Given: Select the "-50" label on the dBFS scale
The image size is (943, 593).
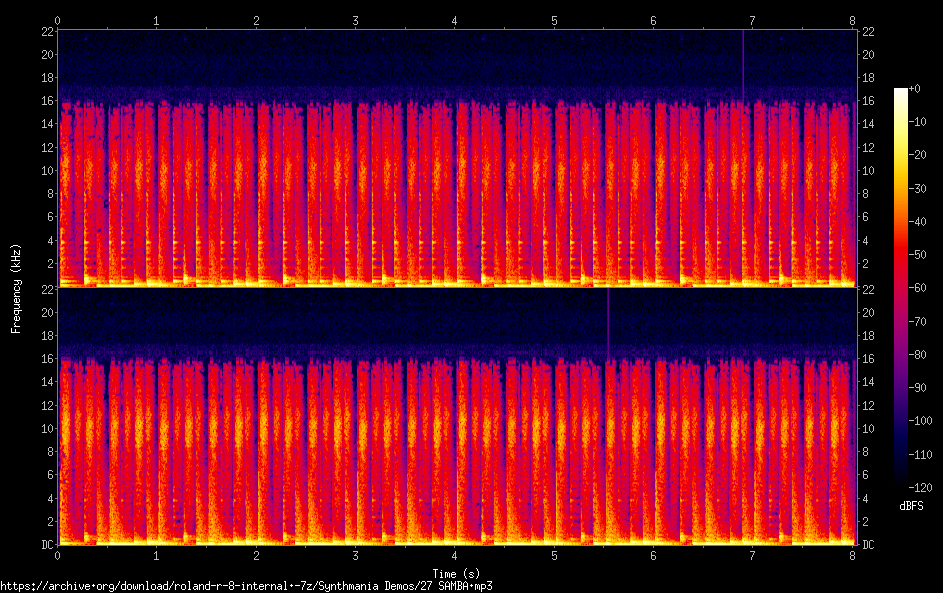Looking at the screenshot, I should click(917, 254).
